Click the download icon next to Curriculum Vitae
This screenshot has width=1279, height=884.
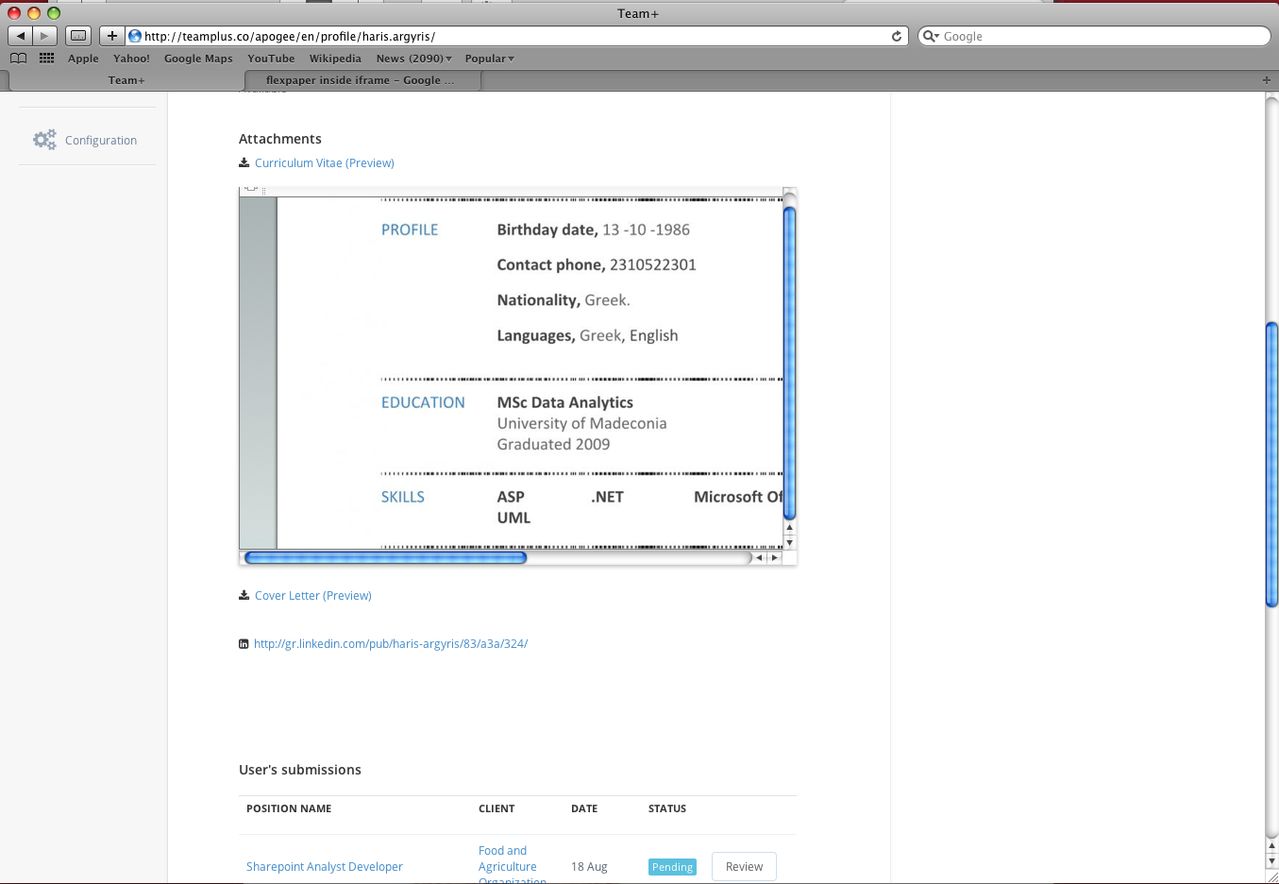point(243,162)
